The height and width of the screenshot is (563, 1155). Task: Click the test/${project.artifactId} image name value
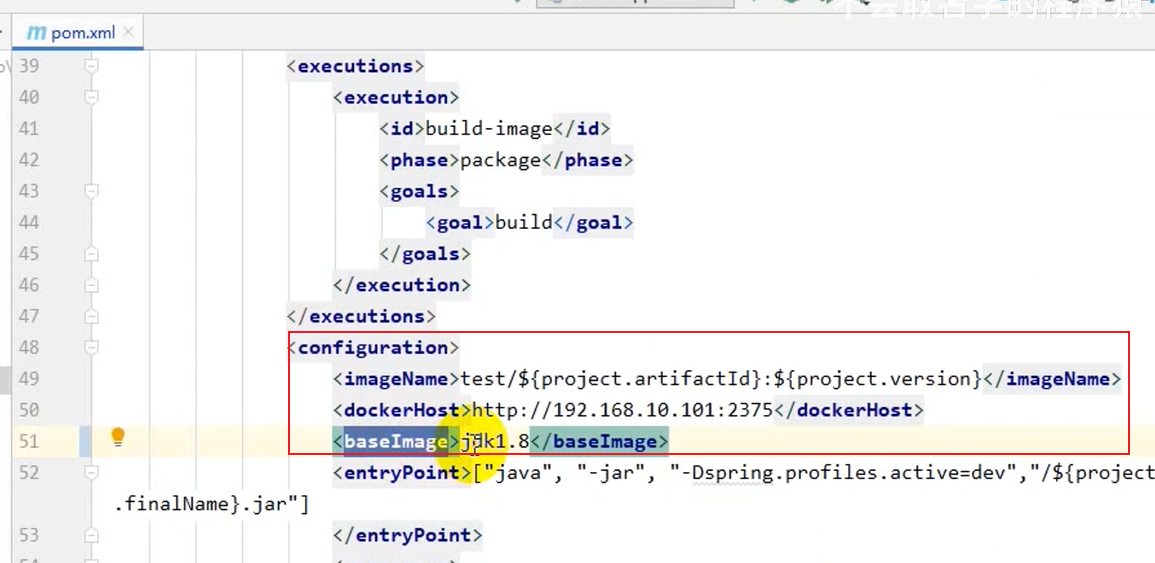pyautogui.click(x=613, y=379)
